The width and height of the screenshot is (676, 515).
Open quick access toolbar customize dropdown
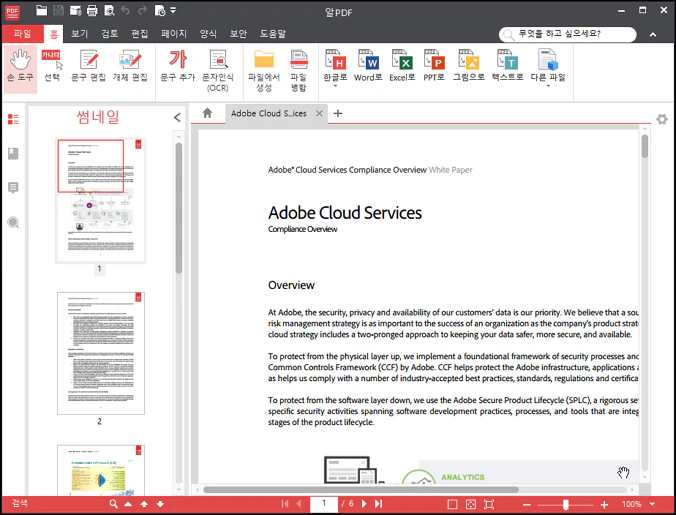[173, 10]
